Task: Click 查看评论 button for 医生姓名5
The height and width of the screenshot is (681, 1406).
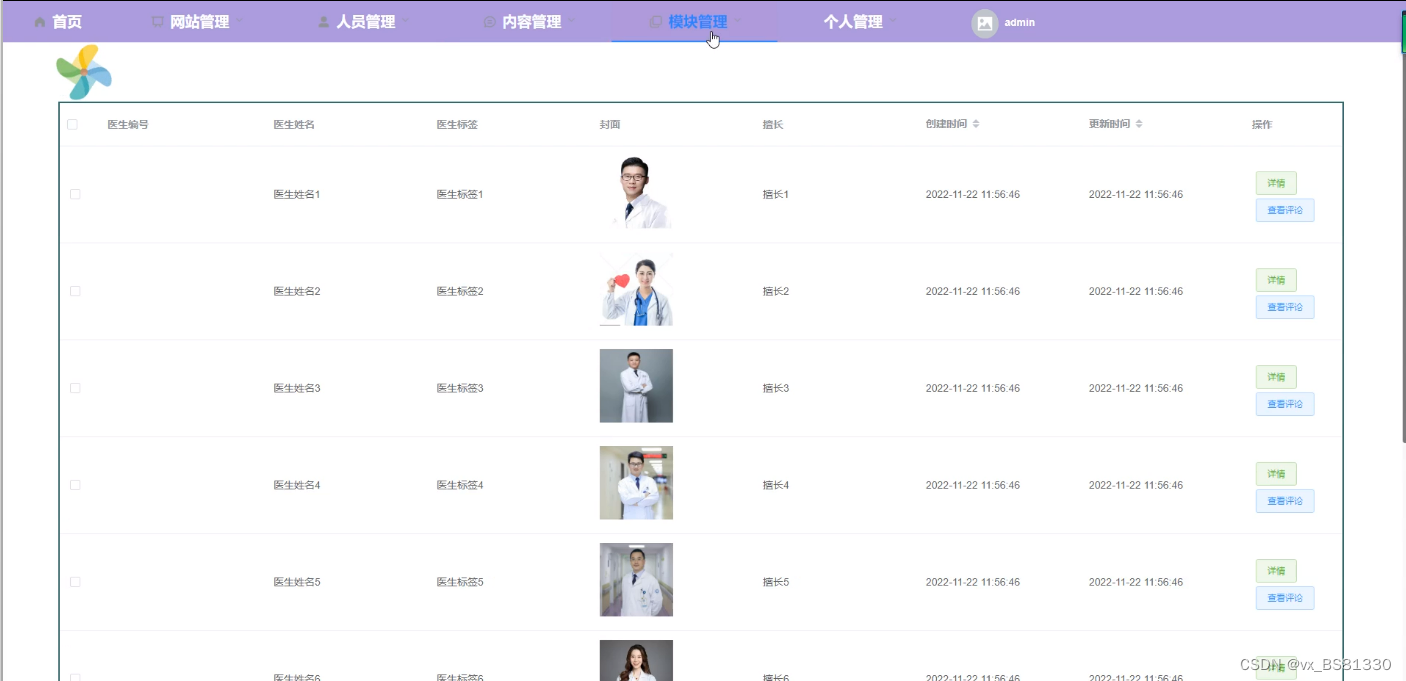Action: tap(1285, 598)
